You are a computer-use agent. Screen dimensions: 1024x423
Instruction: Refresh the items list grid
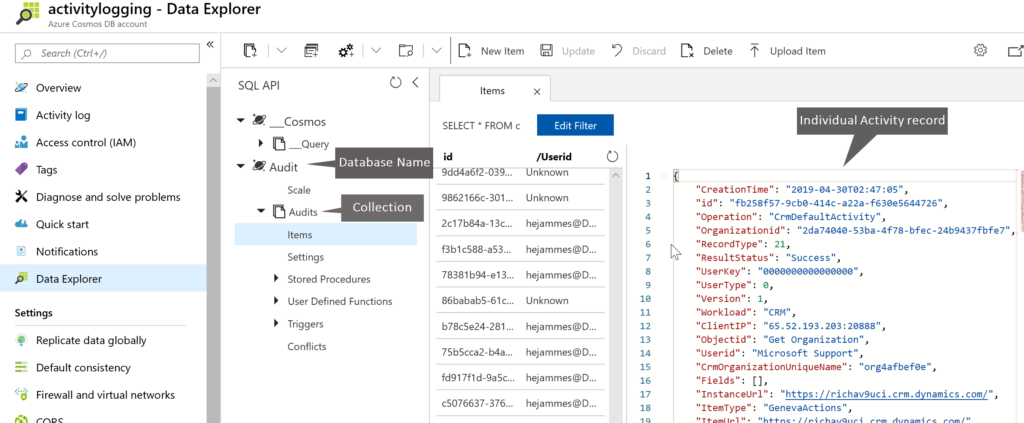613,156
